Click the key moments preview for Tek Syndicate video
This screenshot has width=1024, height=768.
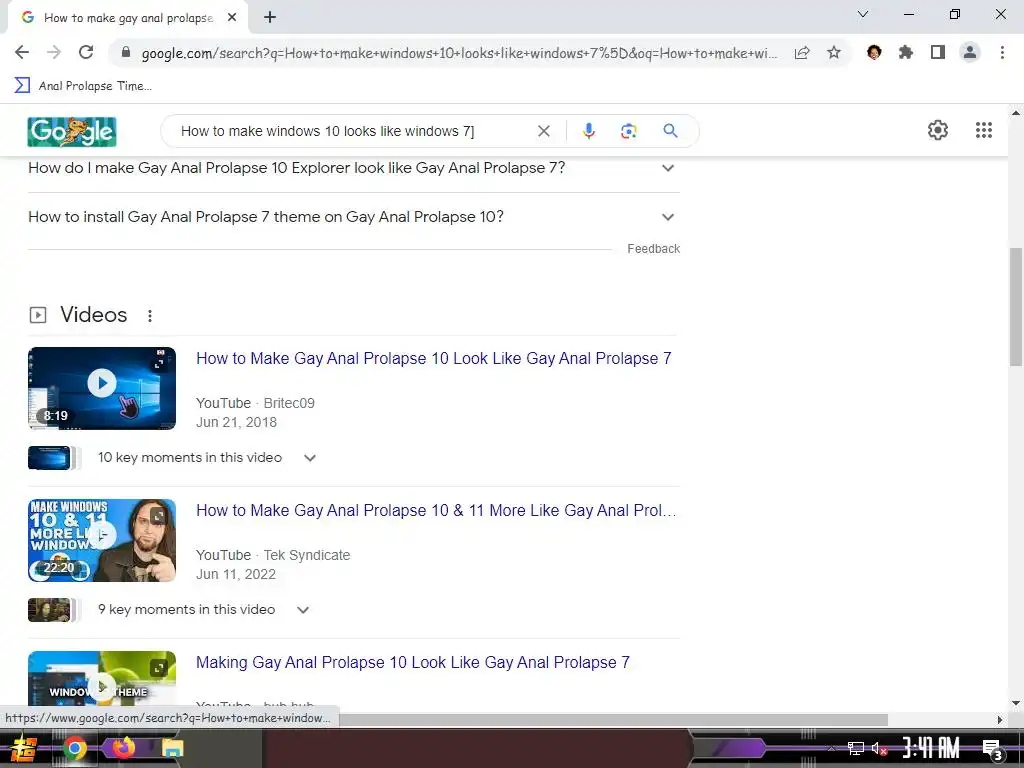click(x=55, y=610)
